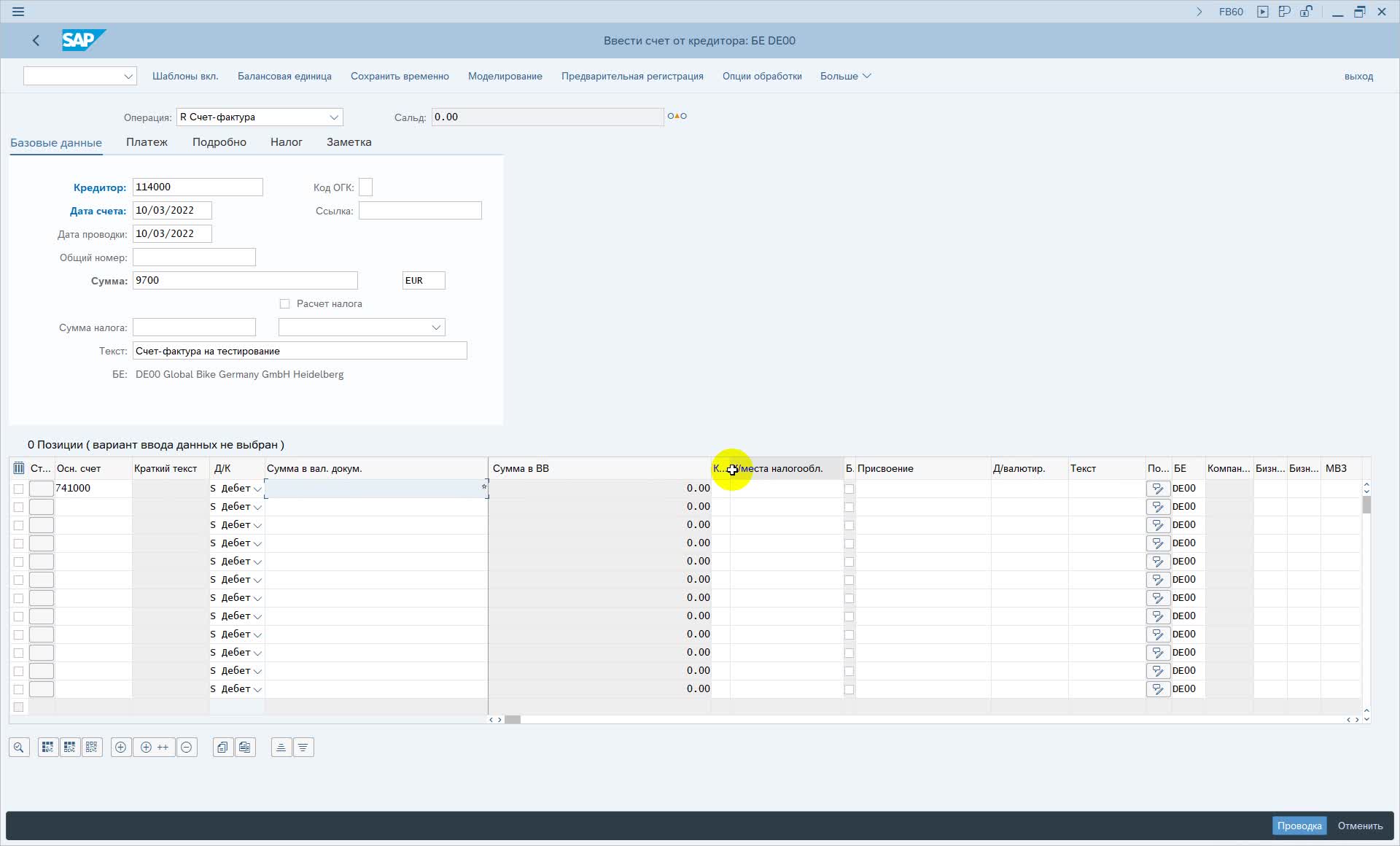Viewport: 1400px width, 846px height.
Task: Click the sort ascending icon below table
Action: click(x=281, y=748)
